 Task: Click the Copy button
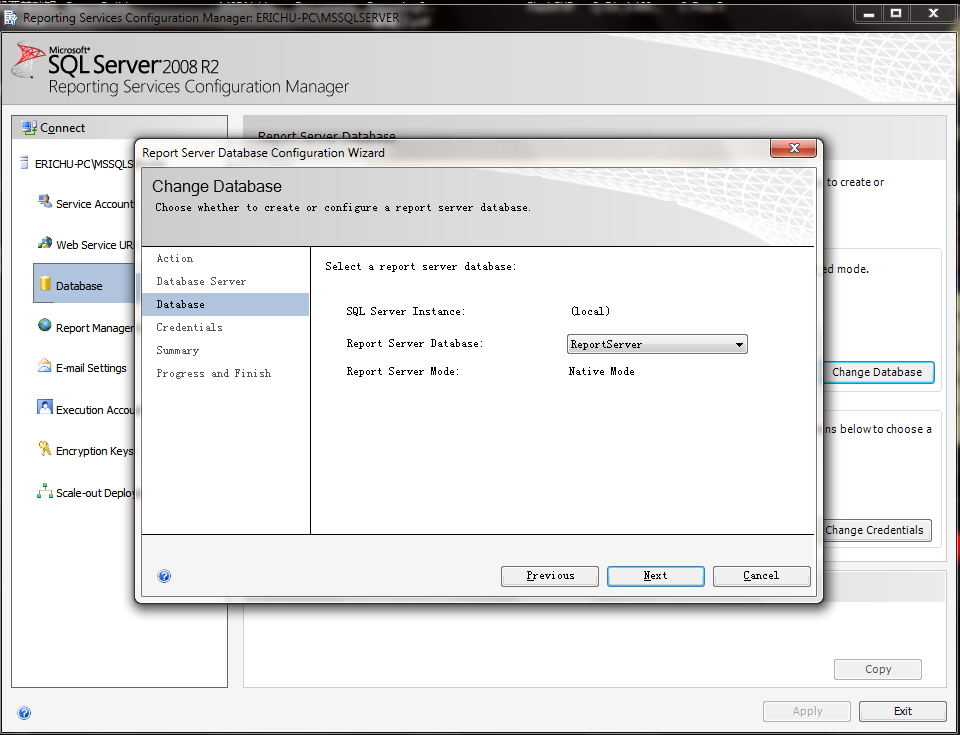point(878,669)
